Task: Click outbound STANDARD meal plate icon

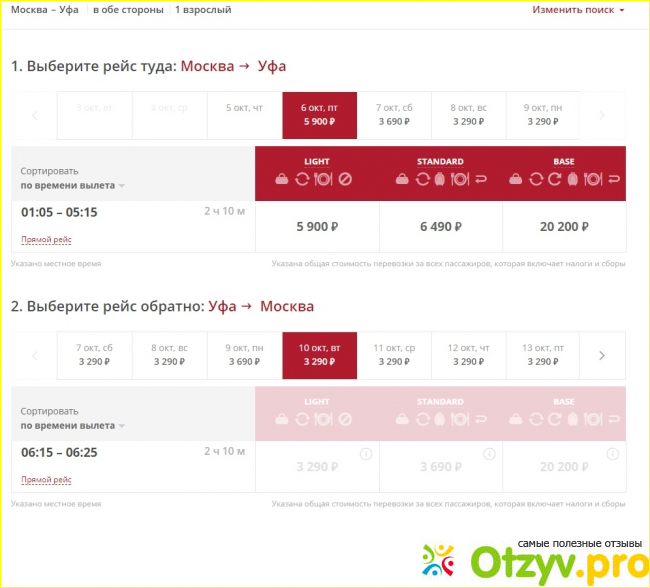Action: tap(460, 179)
